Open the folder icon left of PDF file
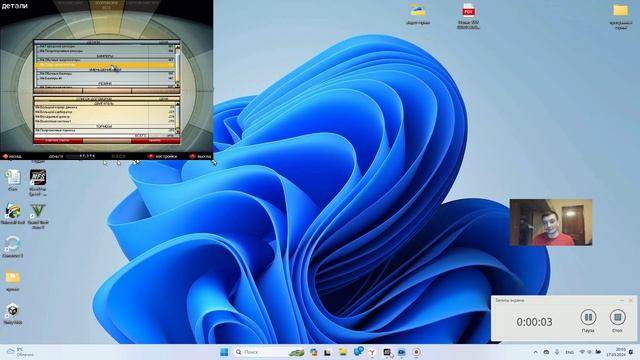Viewport: 640px width, 360px height. click(x=418, y=14)
